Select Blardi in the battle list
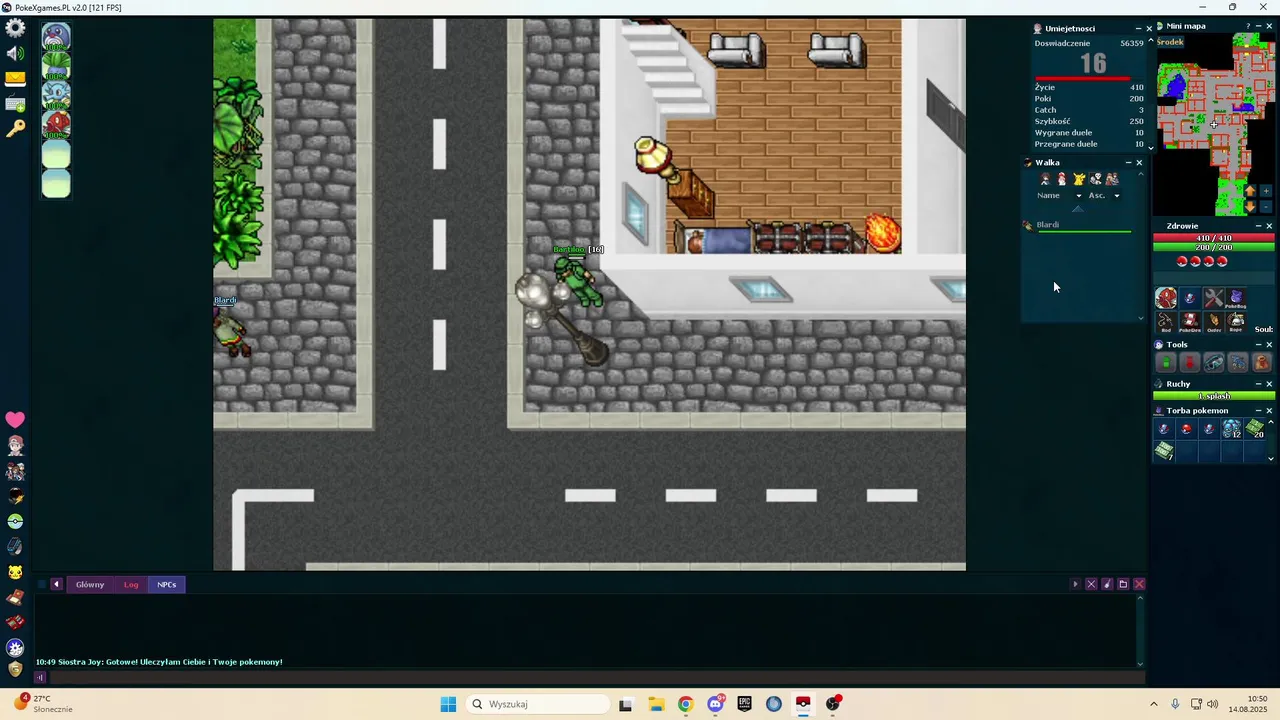 [1078, 225]
